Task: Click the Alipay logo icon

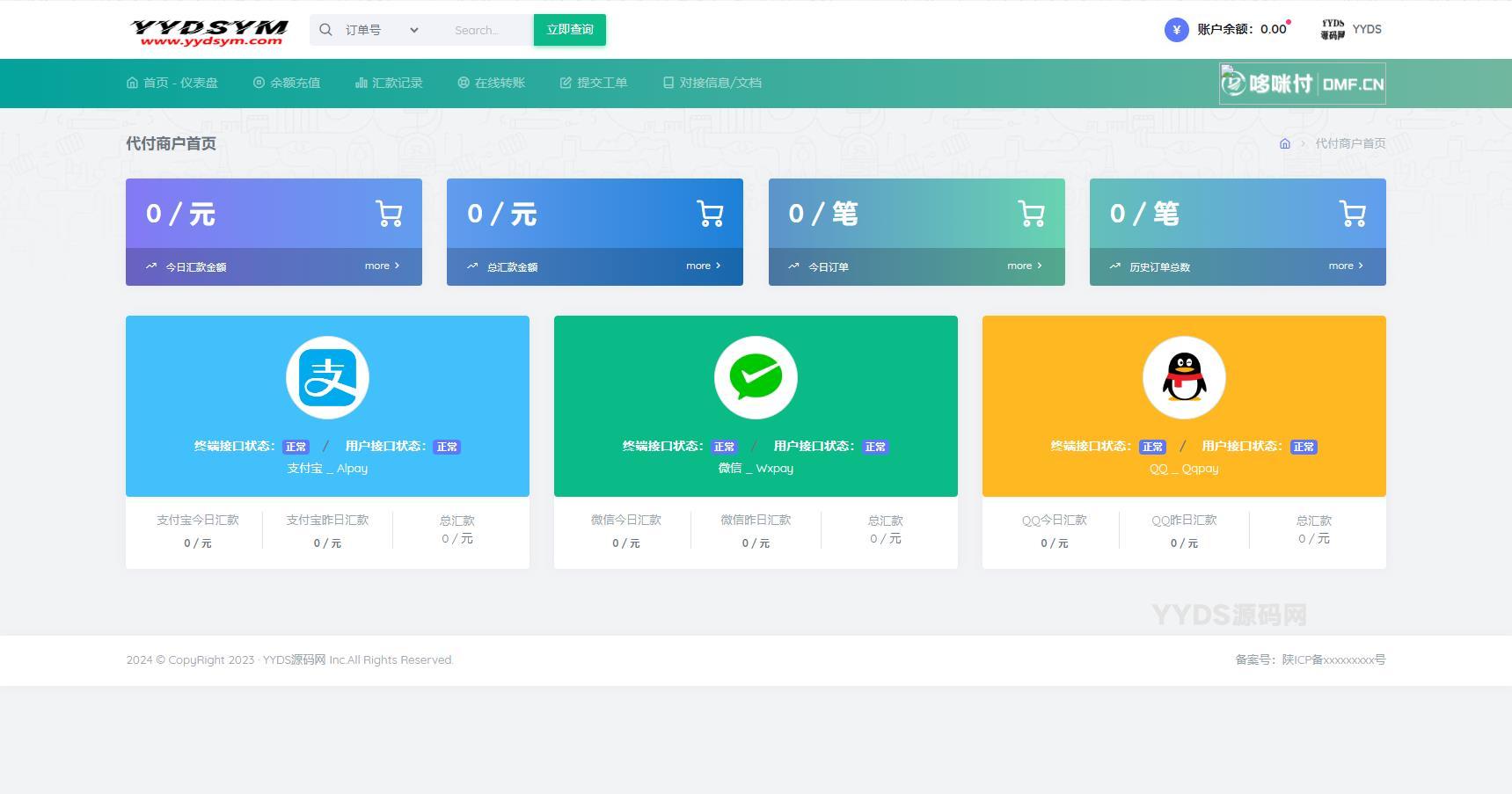Action: pyautogui.click(x=327, y=378)
